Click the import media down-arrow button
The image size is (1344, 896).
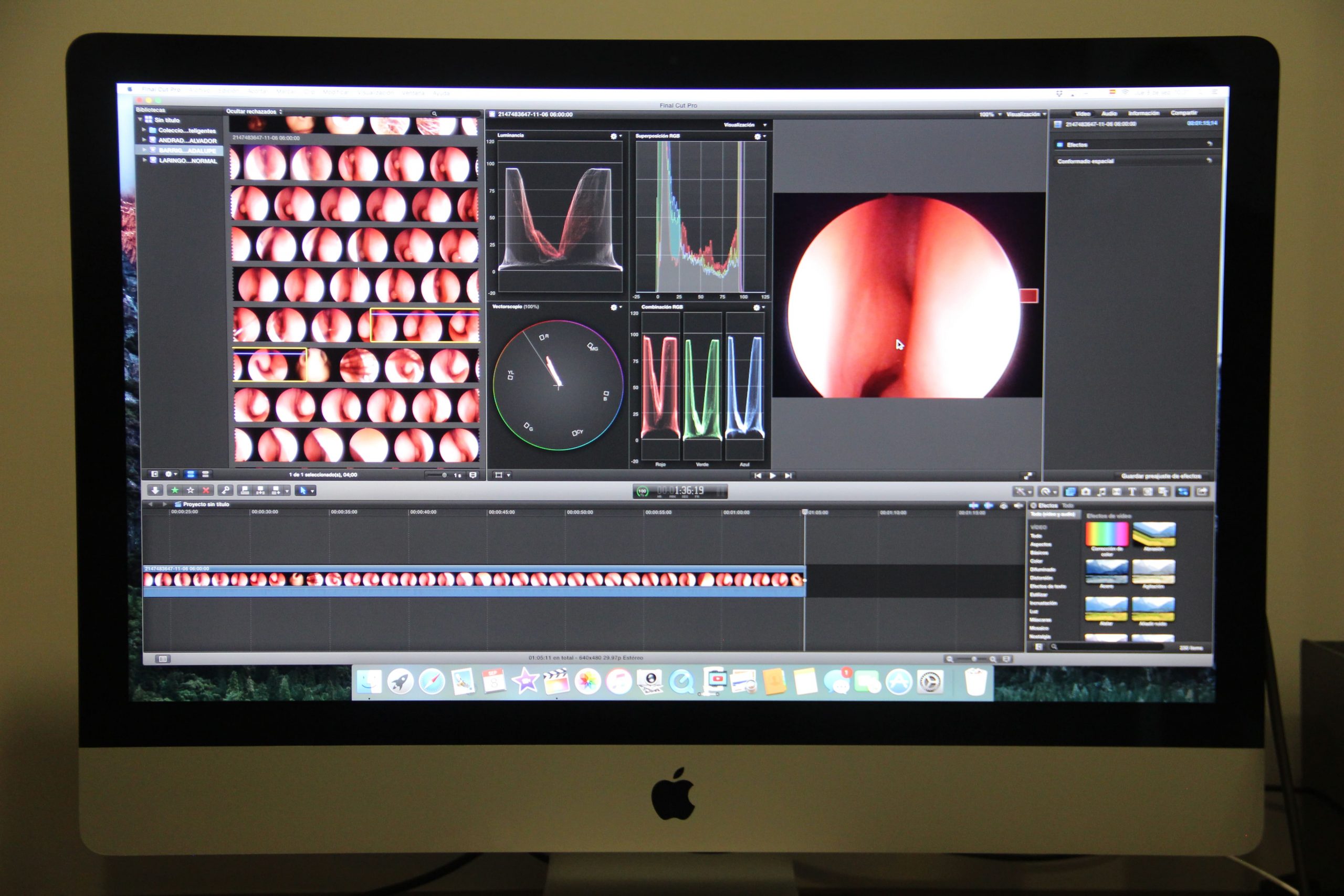pyautogui.click(x=155, y=490)
